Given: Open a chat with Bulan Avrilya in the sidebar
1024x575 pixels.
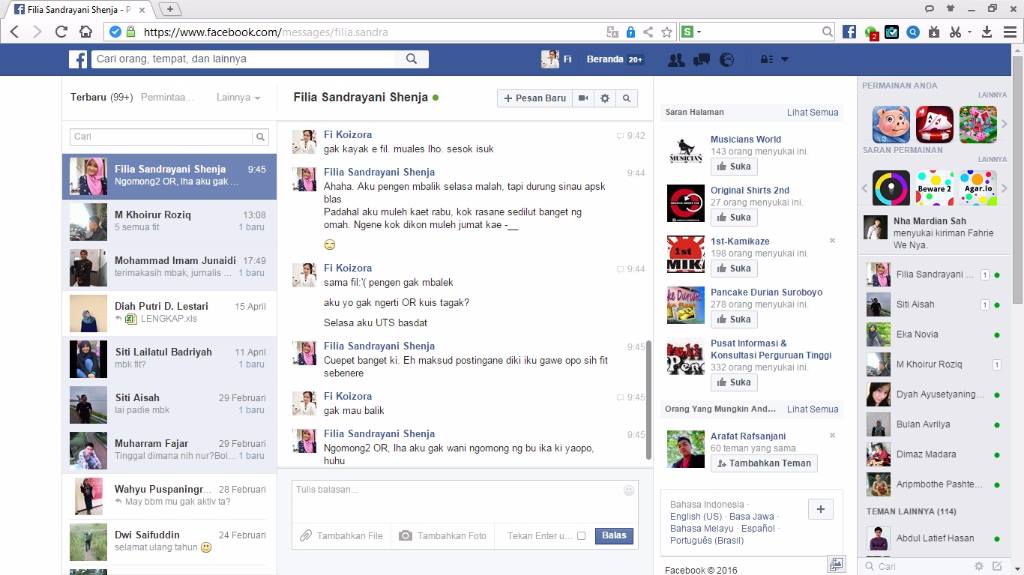Looking at the screenshot, I should (x=934, y=425).
